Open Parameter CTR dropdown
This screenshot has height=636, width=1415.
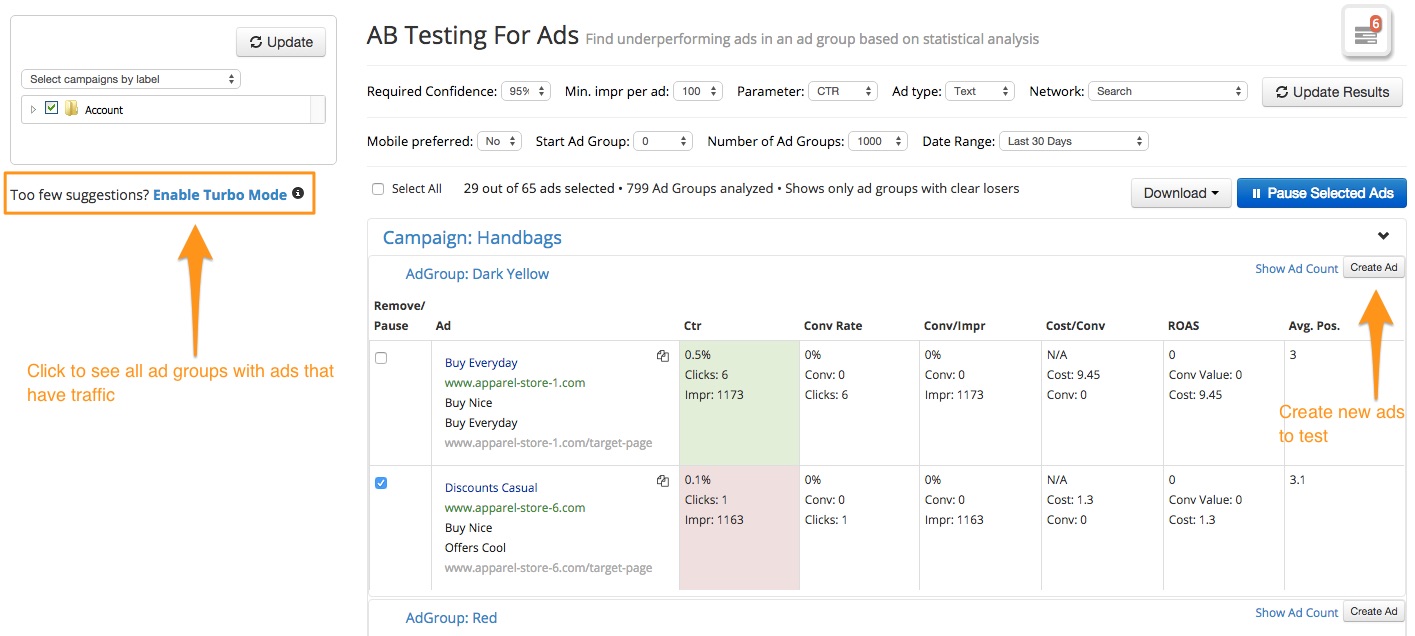pos(843,91)
